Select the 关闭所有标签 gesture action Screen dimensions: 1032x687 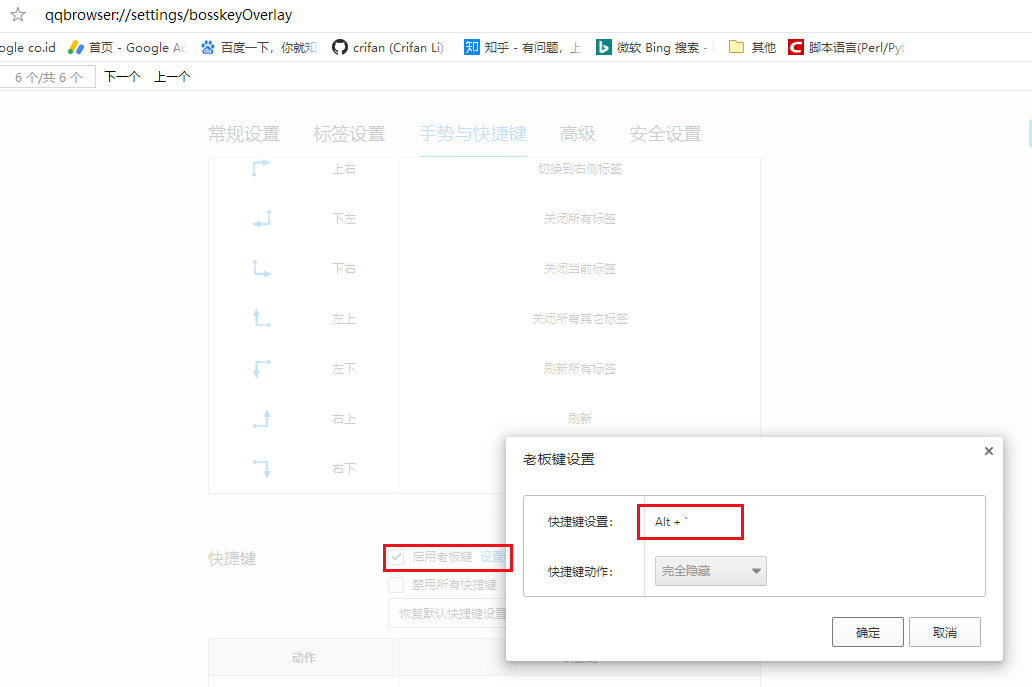coord(580,218)
